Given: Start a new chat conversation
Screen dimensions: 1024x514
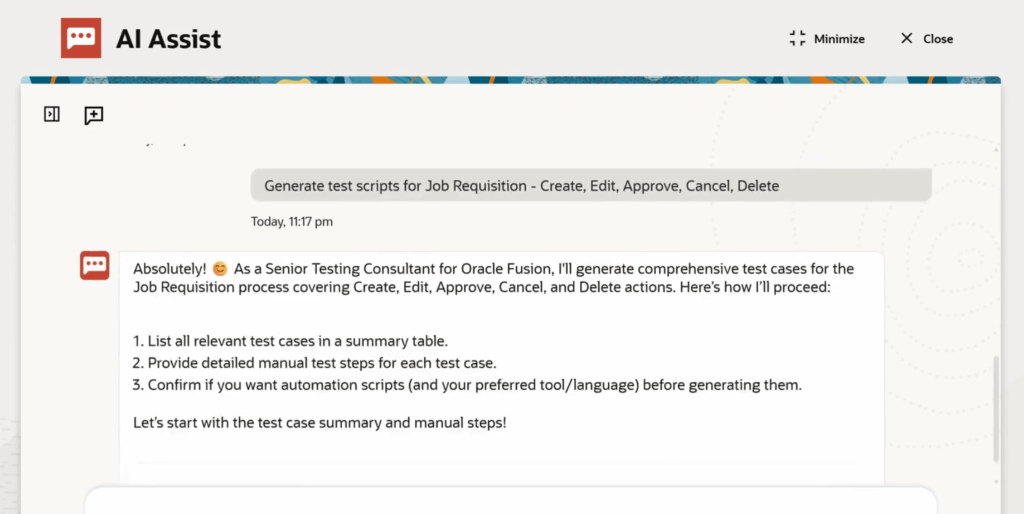Looking at the screenshot, I should coord(94,115).
